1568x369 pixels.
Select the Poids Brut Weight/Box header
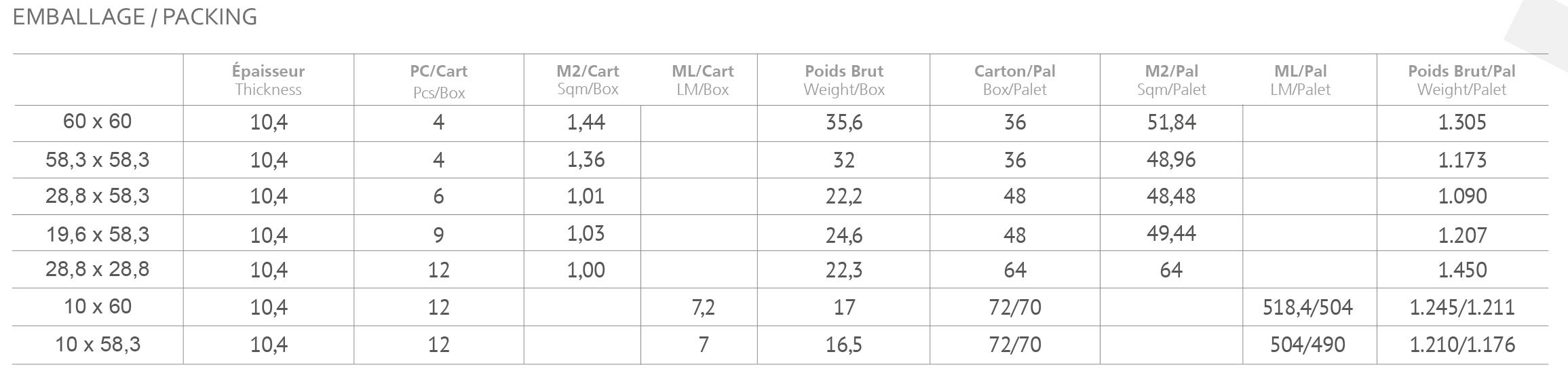(844, 80)
